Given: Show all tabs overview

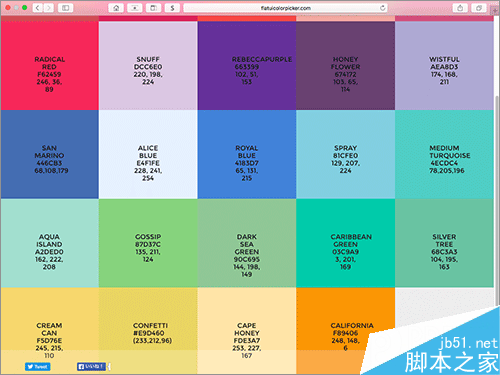Looking at the screenshot, I should (479, 8).
